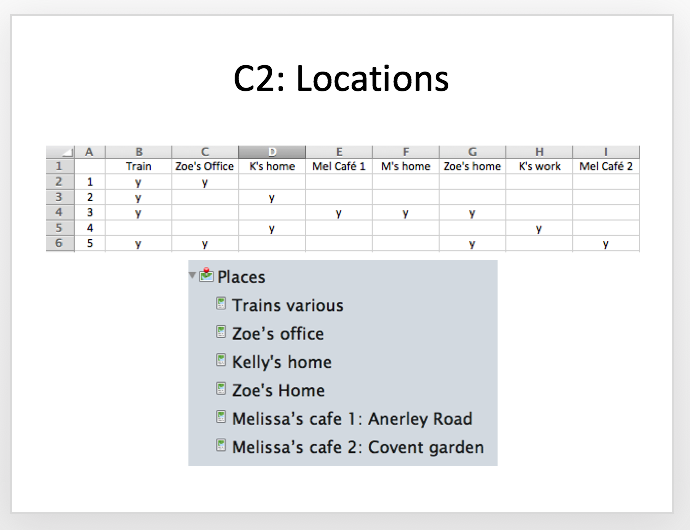Select all cells via the corner button
690x530 pixels.
pos(60,152)
